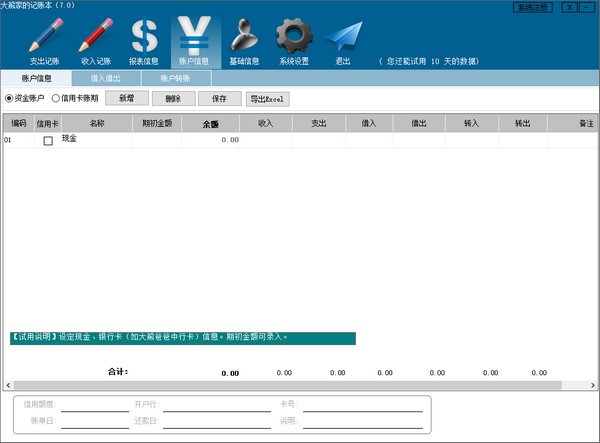This screenshot has height=443, width=600.
Task: Click the 保存 button
Action: point(220,99)
